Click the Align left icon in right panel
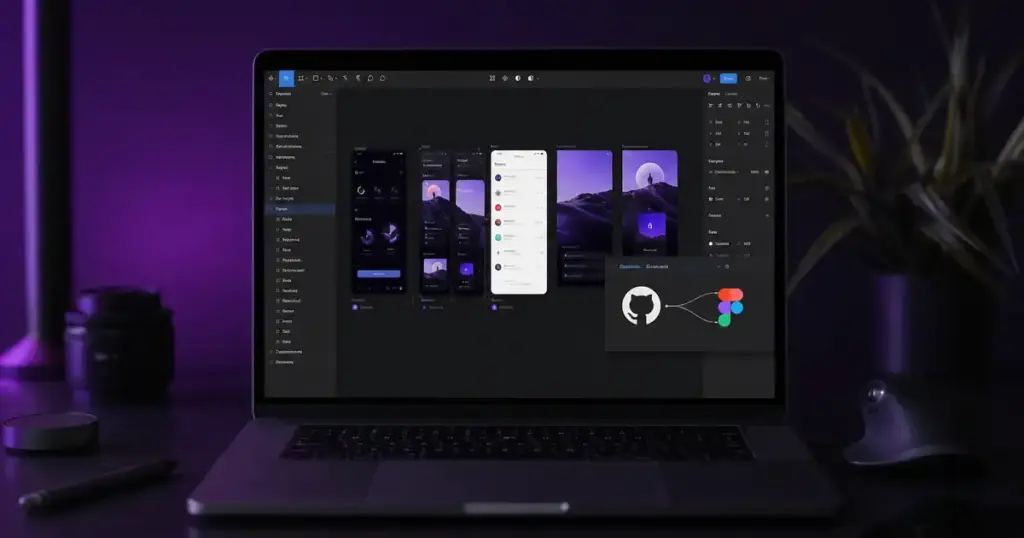1024x538 pixels. (x=711, y=105)
